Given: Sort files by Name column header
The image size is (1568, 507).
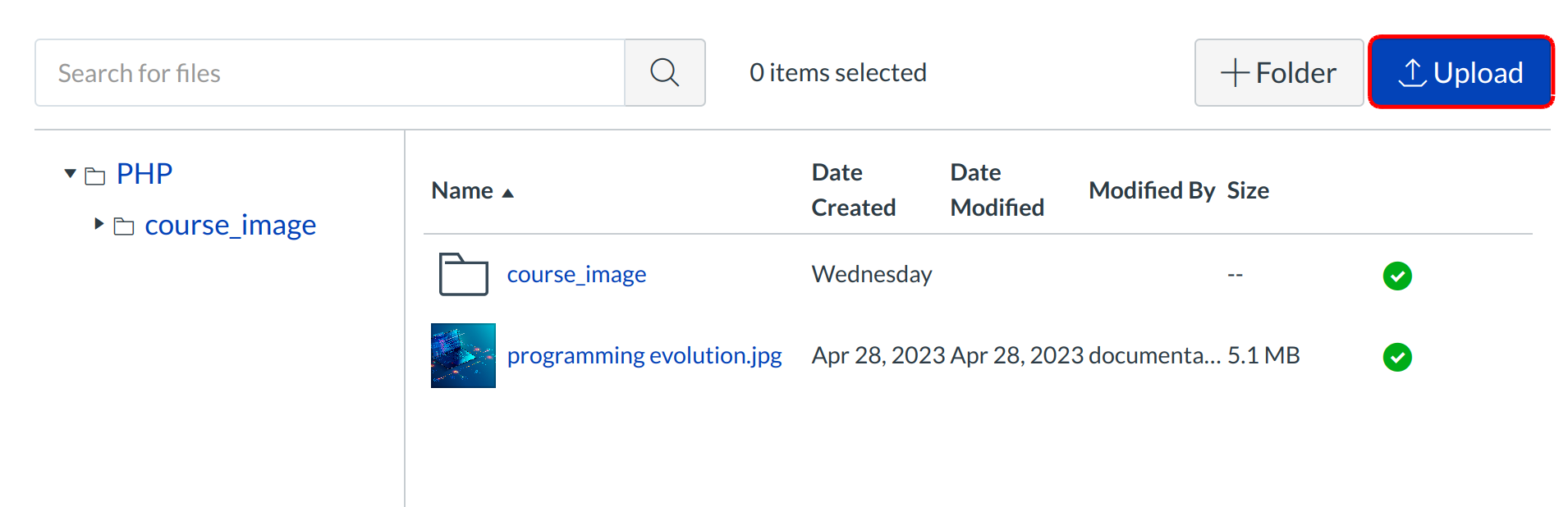Looking at the screenshot, I should click(463, 190).
